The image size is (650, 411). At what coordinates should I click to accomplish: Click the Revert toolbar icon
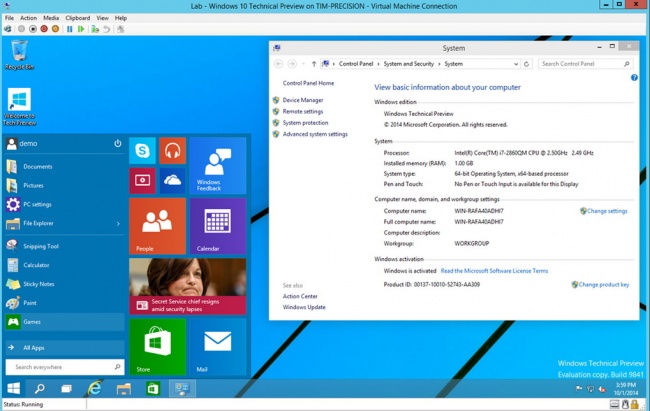[x=107, y=29]
